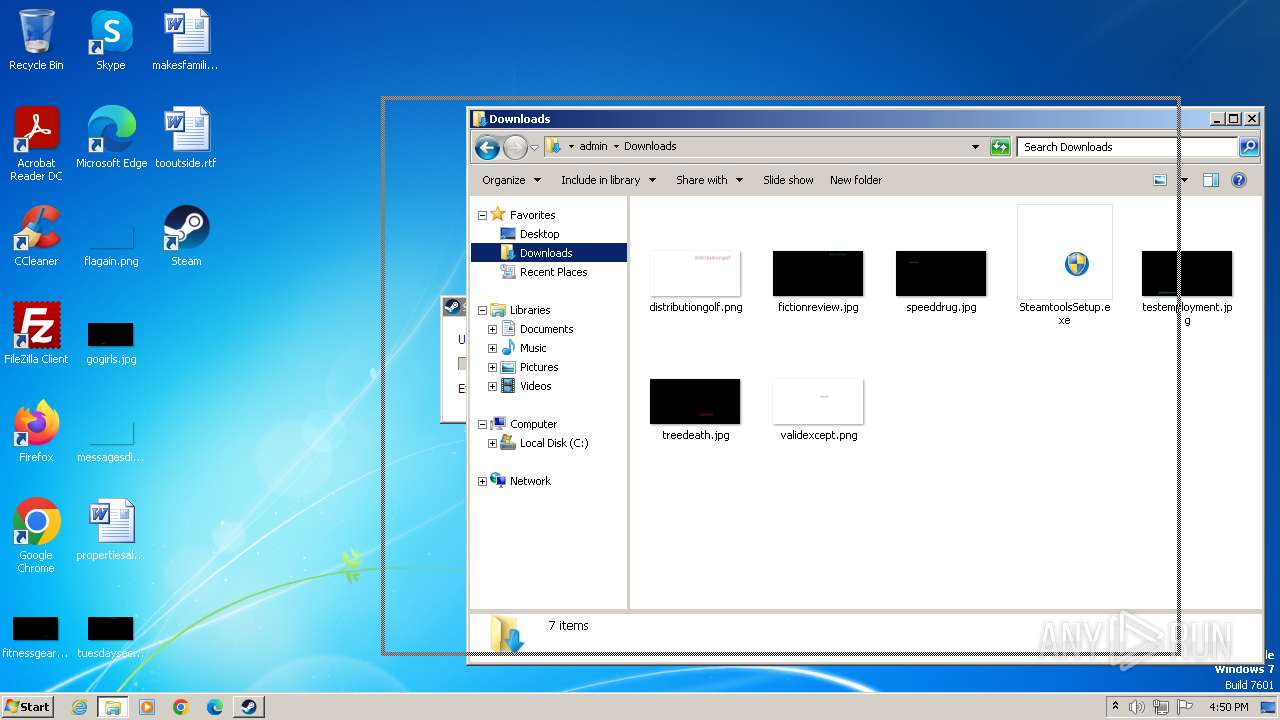Select tuesdaysec file on desktop

(x=111, y=637)
